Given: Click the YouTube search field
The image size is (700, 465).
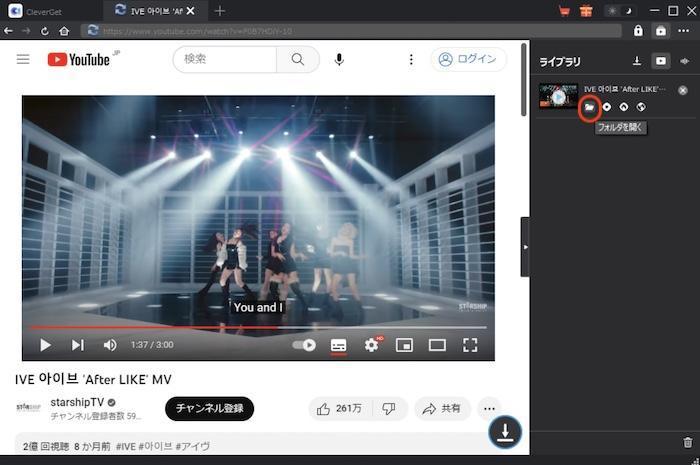Looking at the screenshot, I should (x=225, y=59).
